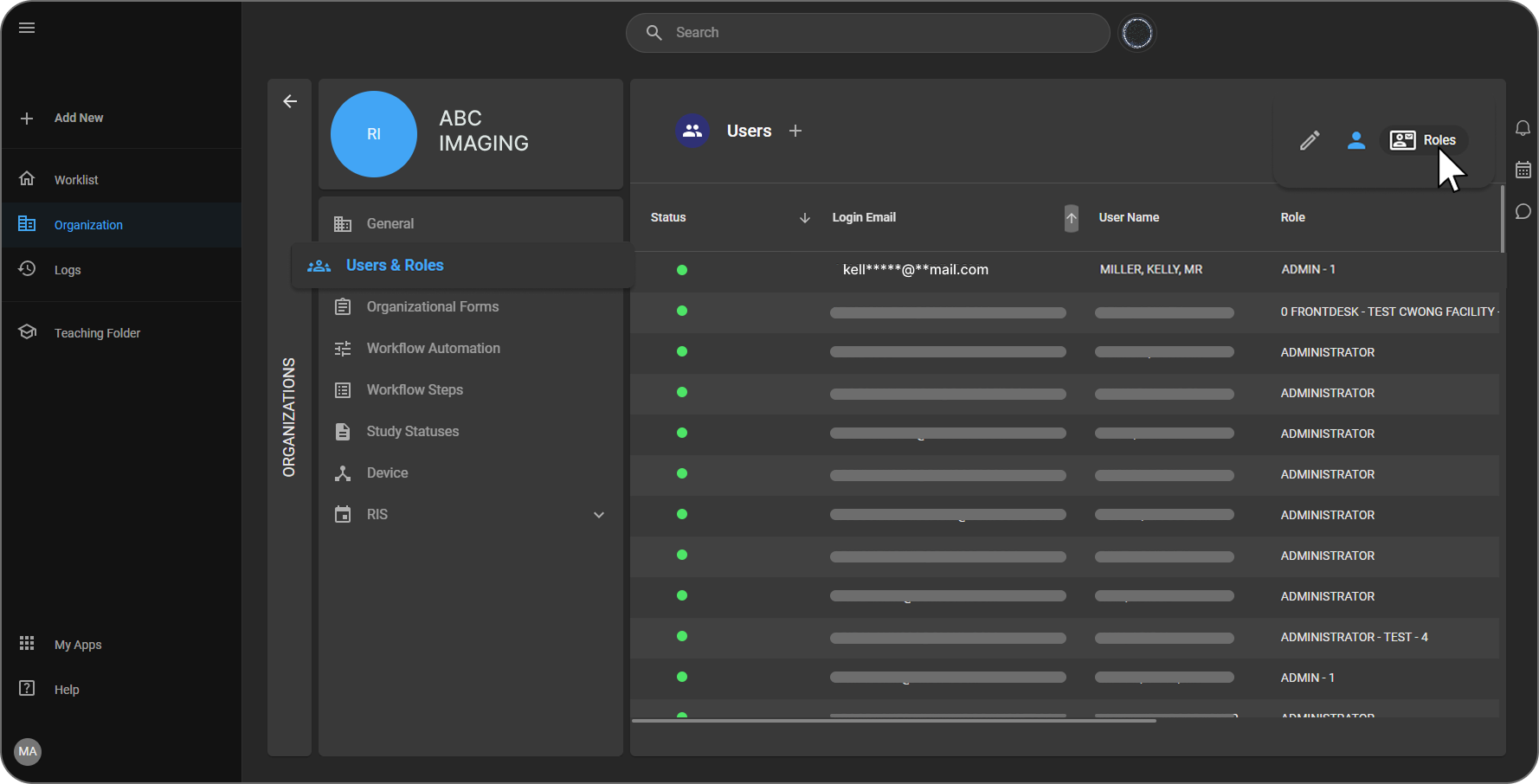Click the back arrow in Organizations panel

(290, 101)
